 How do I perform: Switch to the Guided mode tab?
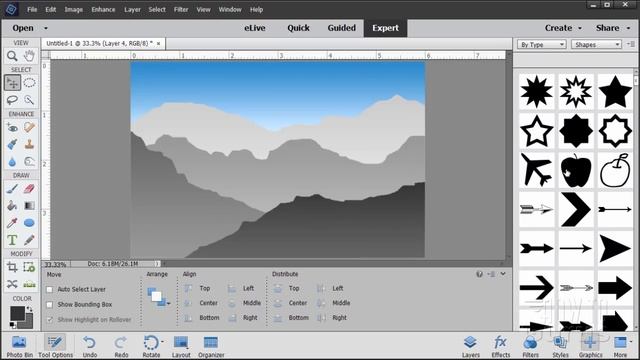[x=342, y=28]
